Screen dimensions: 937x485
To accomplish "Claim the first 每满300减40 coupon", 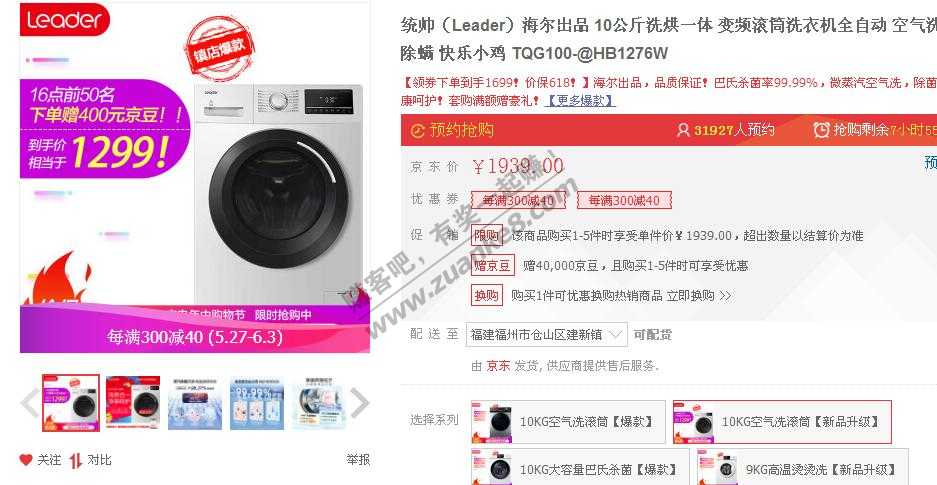I will coord(518,200).
